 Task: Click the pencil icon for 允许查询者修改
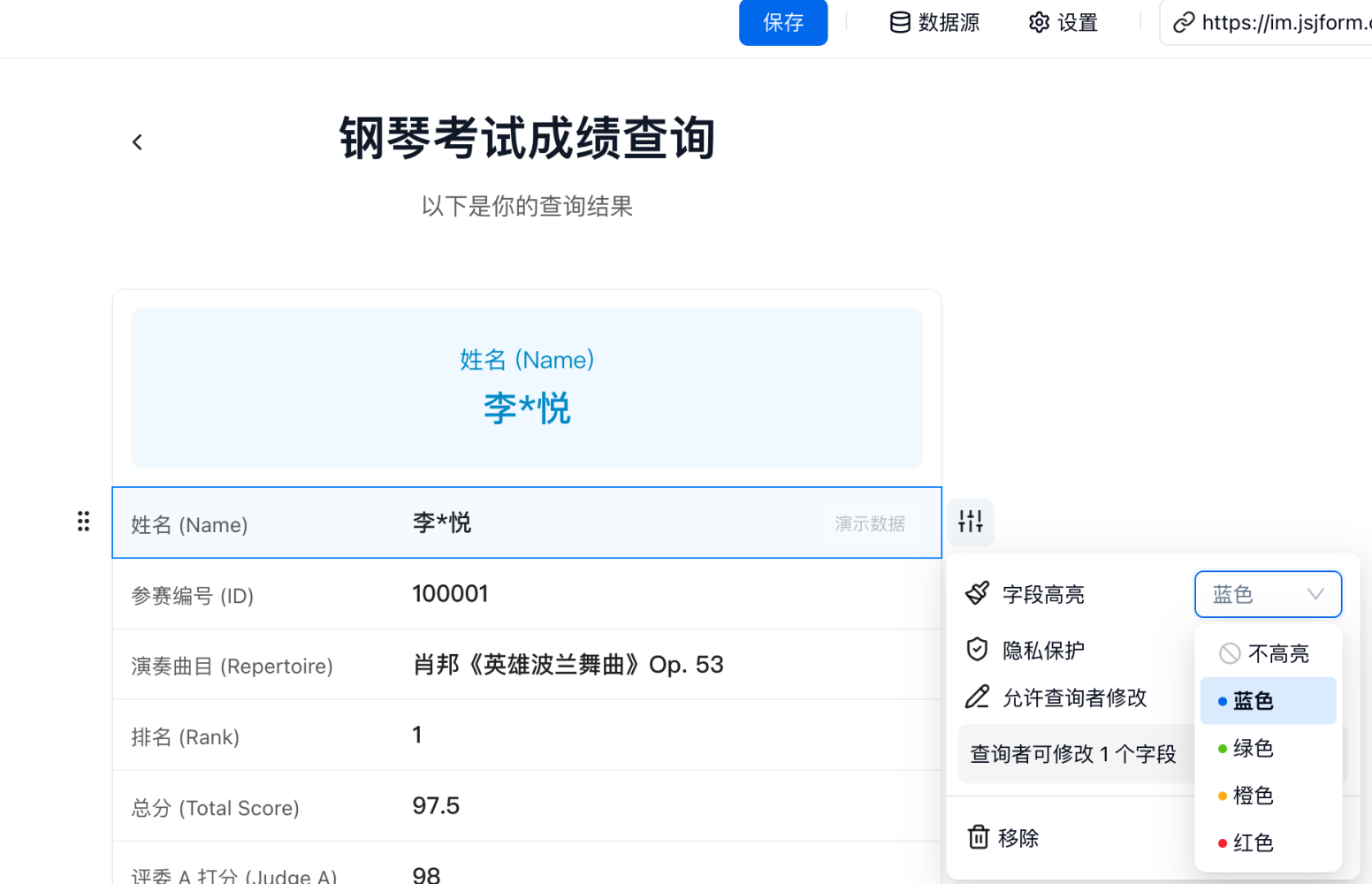click(977, 697)
